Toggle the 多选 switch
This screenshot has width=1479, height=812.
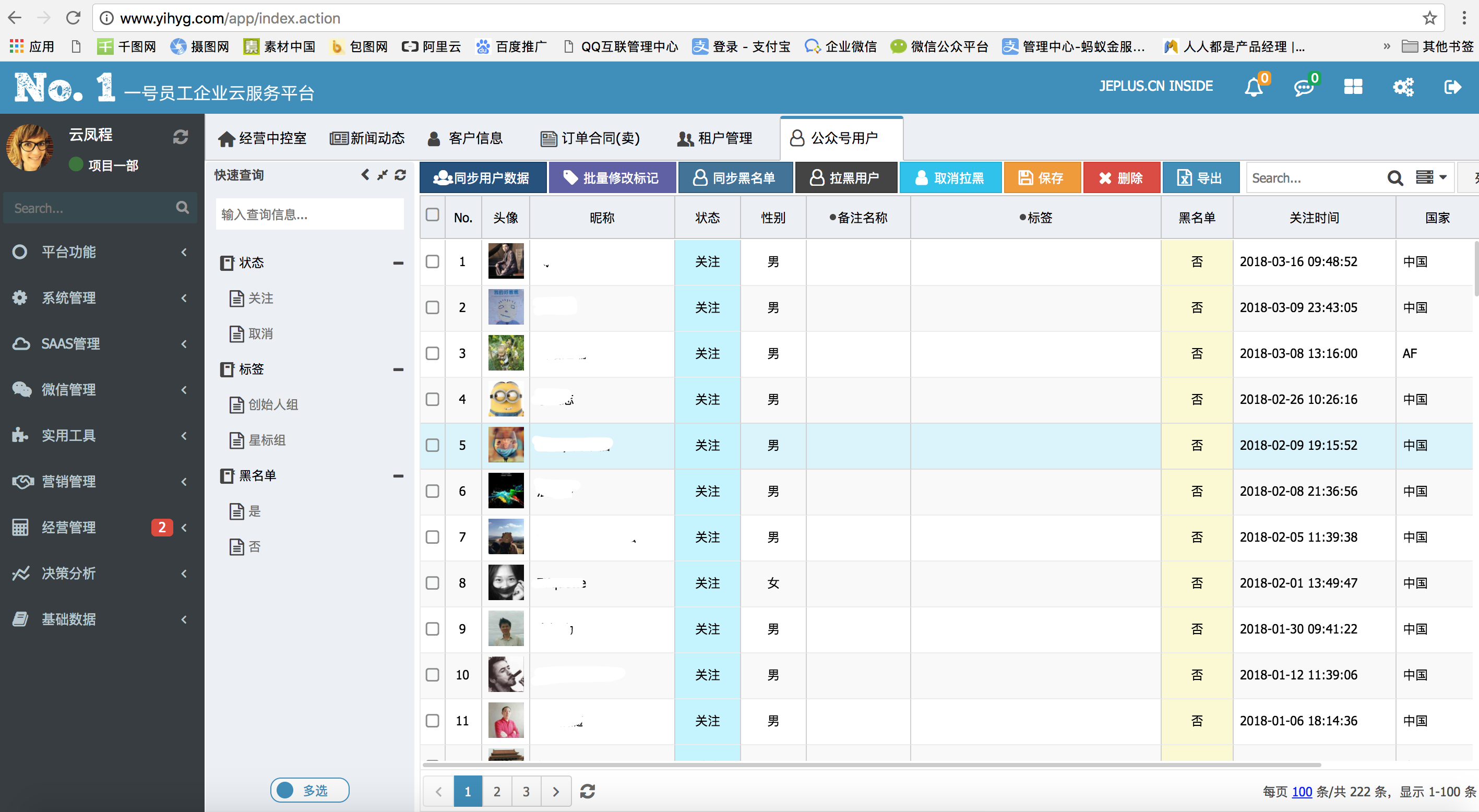coord(309,790)
